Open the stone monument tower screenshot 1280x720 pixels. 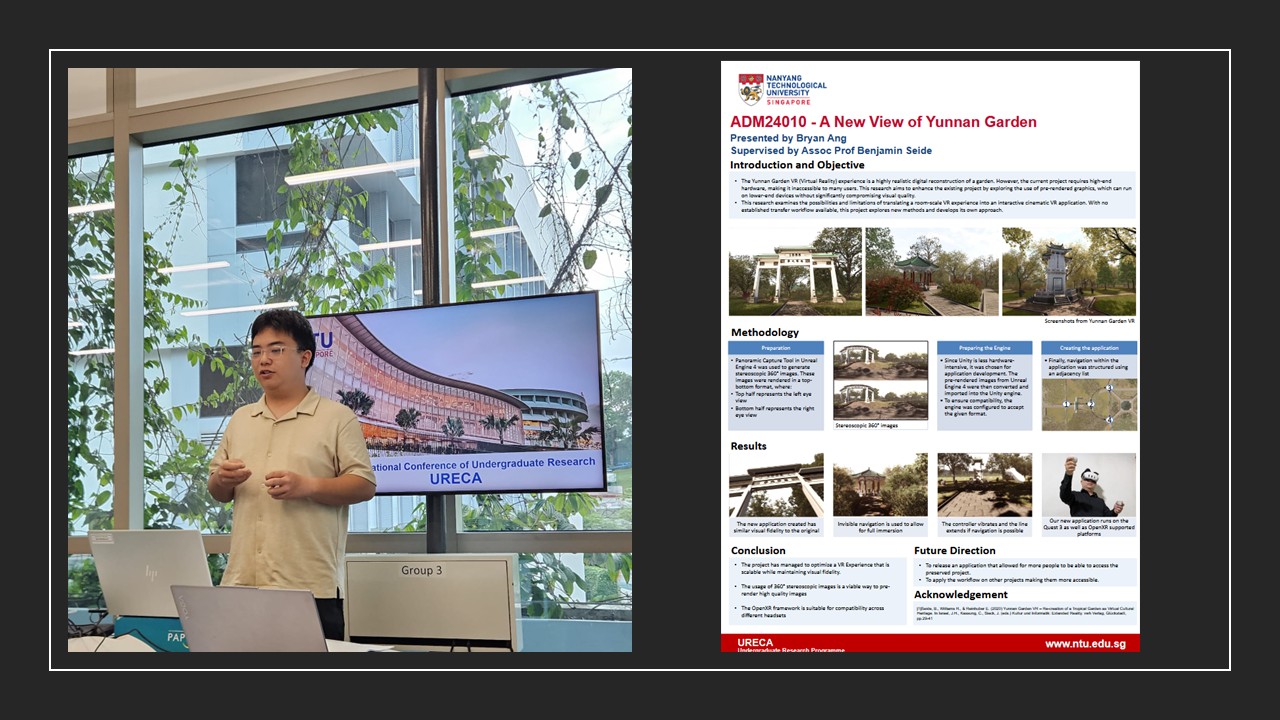pos(1069,271)
